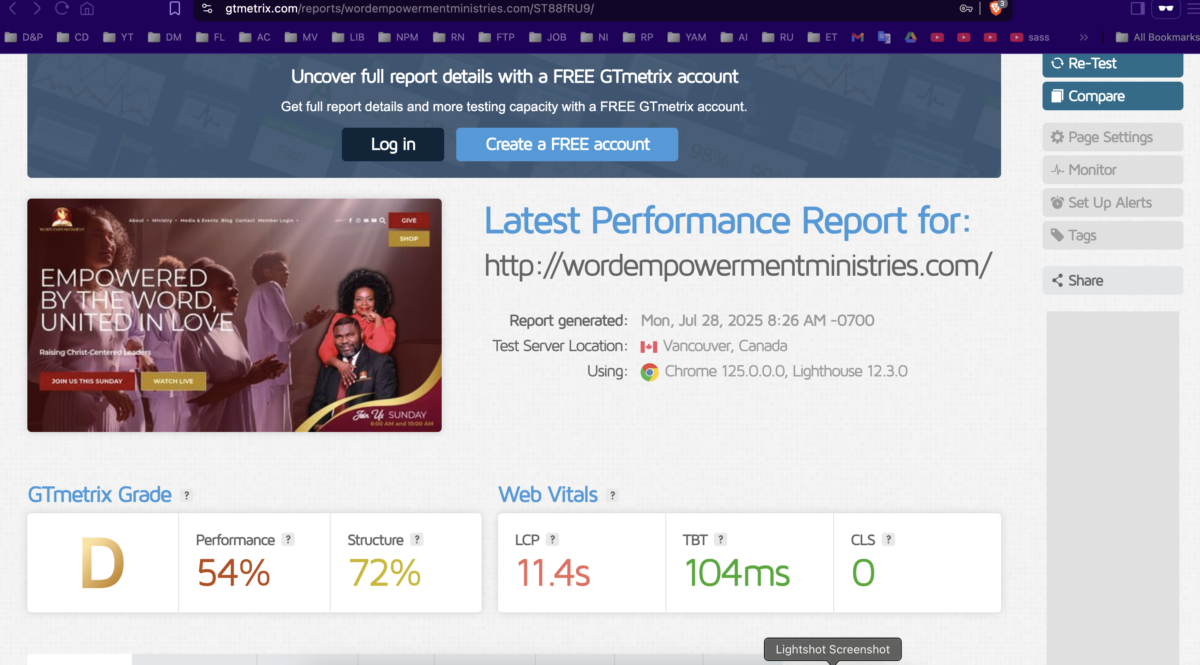Click the sunglasses private profile icon
1200x665 pixels.
(1165, 8)
